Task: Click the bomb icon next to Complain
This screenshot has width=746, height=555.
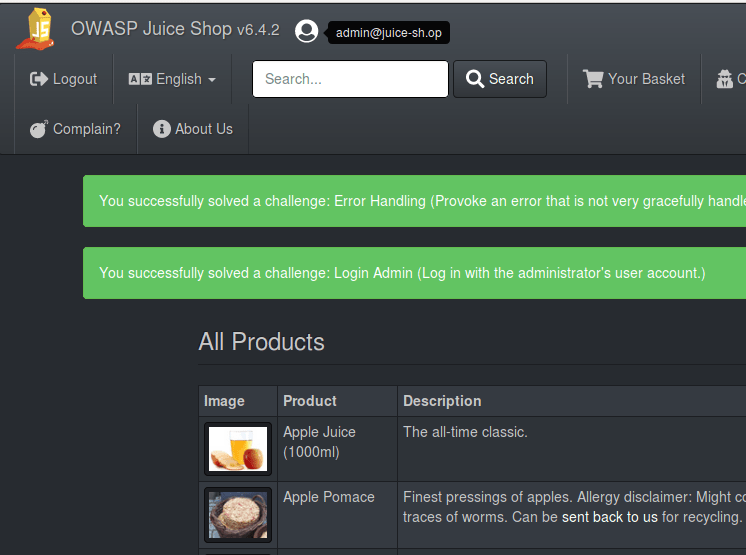Action: (39, 129)
